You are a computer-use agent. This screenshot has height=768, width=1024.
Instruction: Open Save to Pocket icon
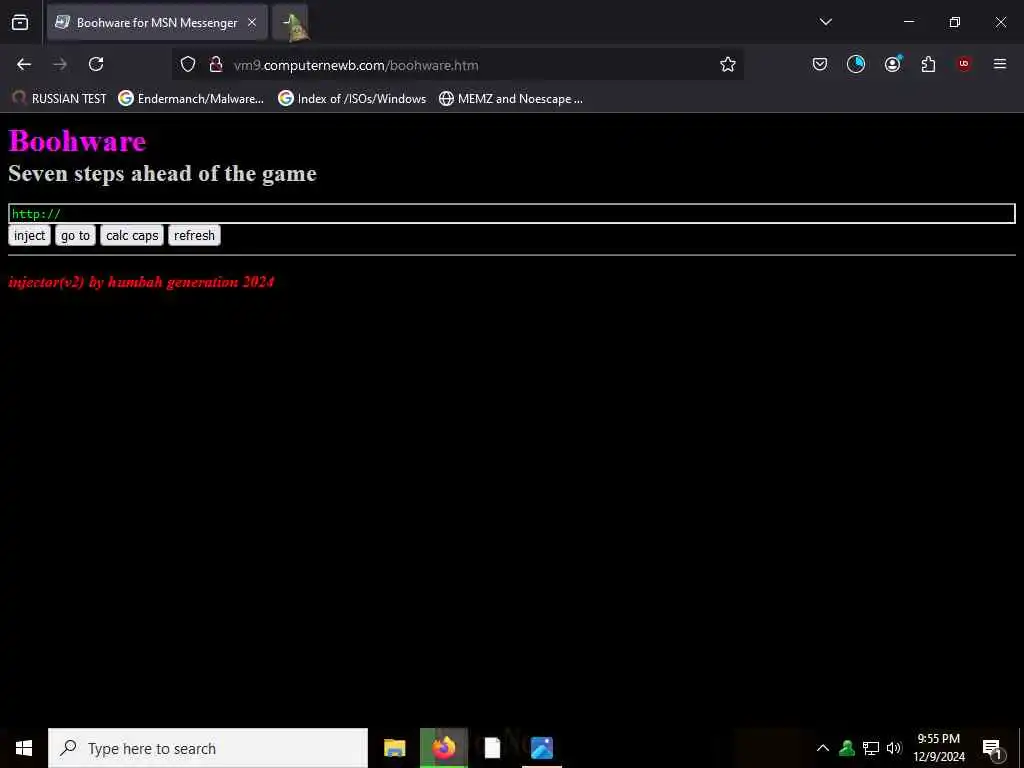pyautogui.click(x=820, y=64)
